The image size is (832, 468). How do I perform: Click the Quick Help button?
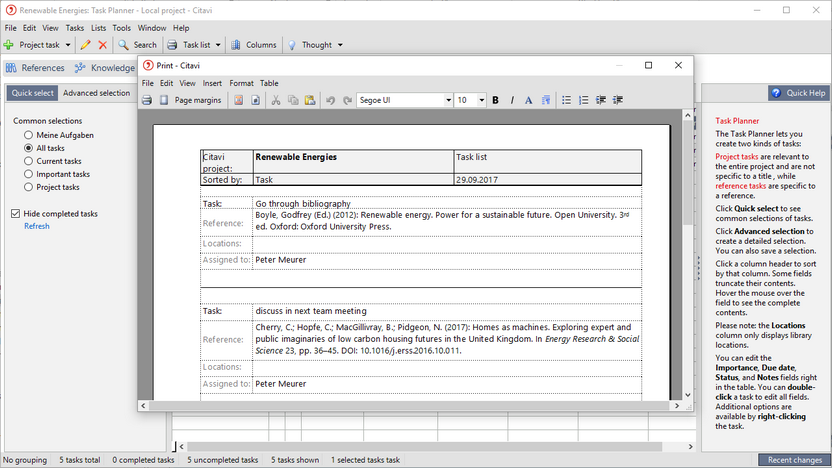[x=799, y=93]
